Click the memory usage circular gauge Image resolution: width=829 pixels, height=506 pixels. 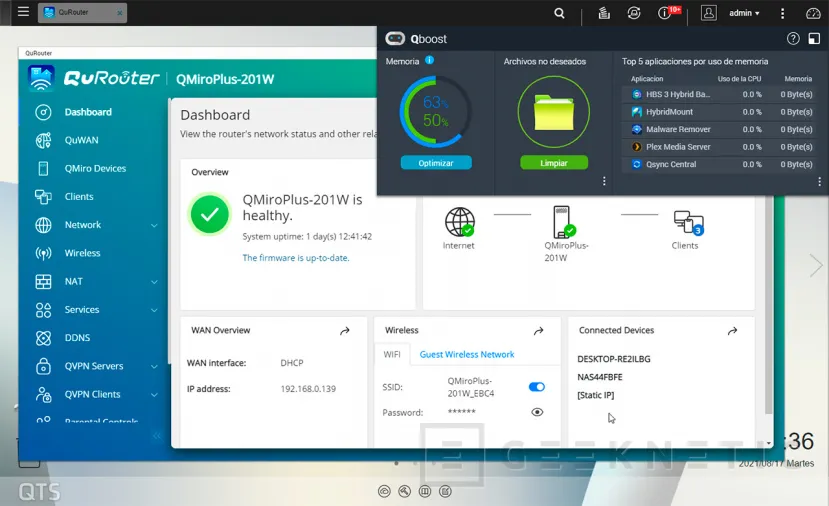pos(435,112)
